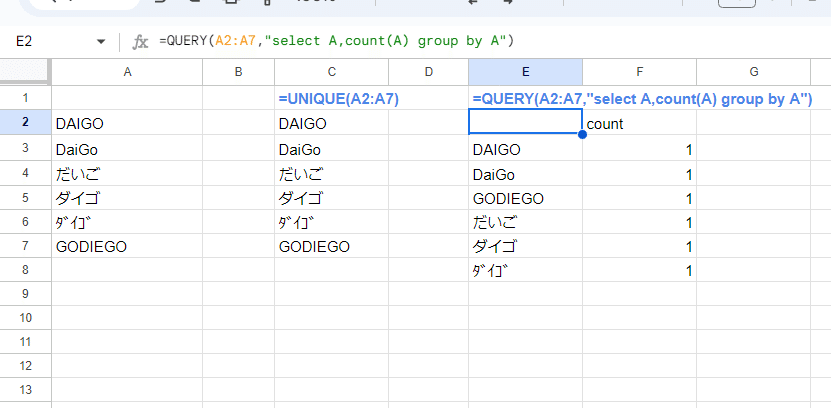The width and height of the screenshot is (831, 408).
Task: Select column C header
Action: tap(332, 72)
